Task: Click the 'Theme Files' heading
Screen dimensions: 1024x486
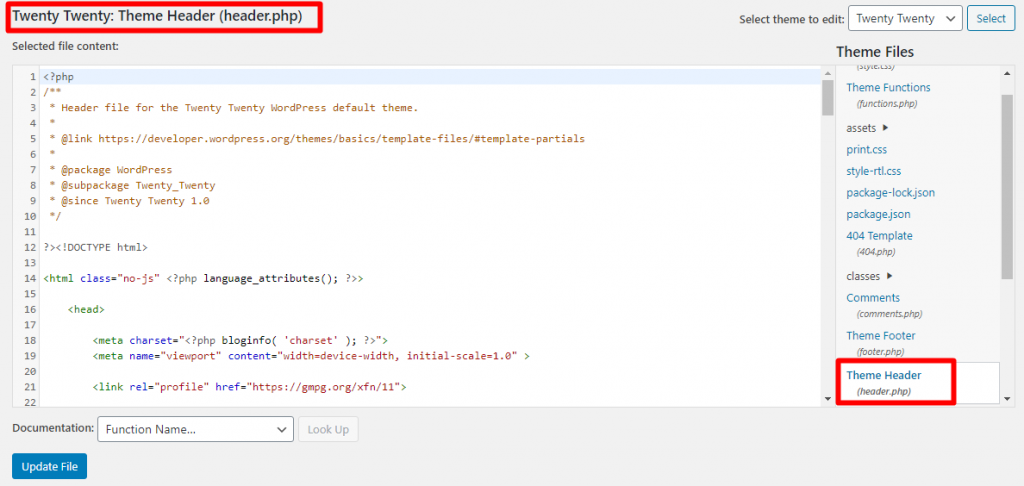Action: click(x=875, y=52)
